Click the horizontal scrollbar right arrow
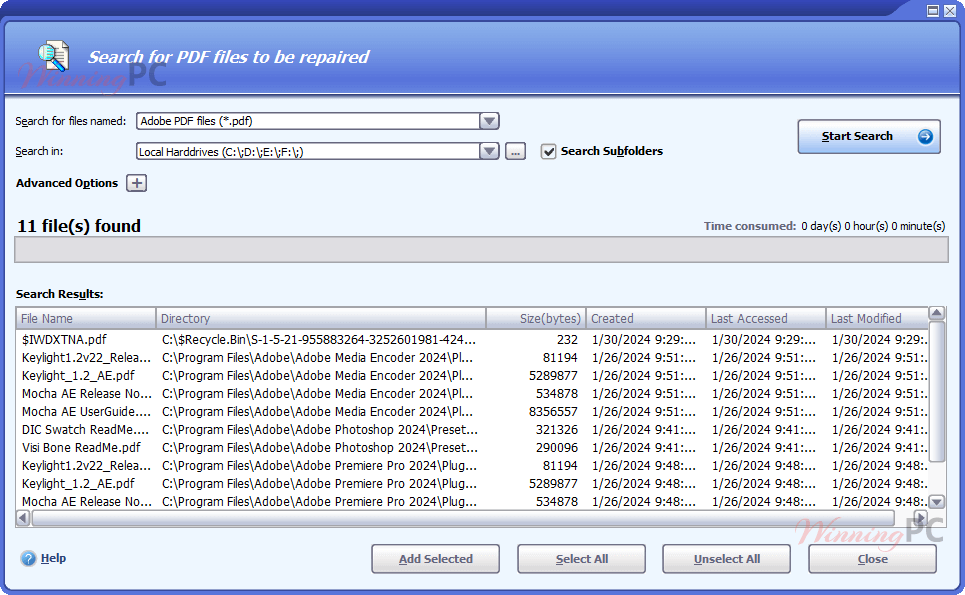 921,518
